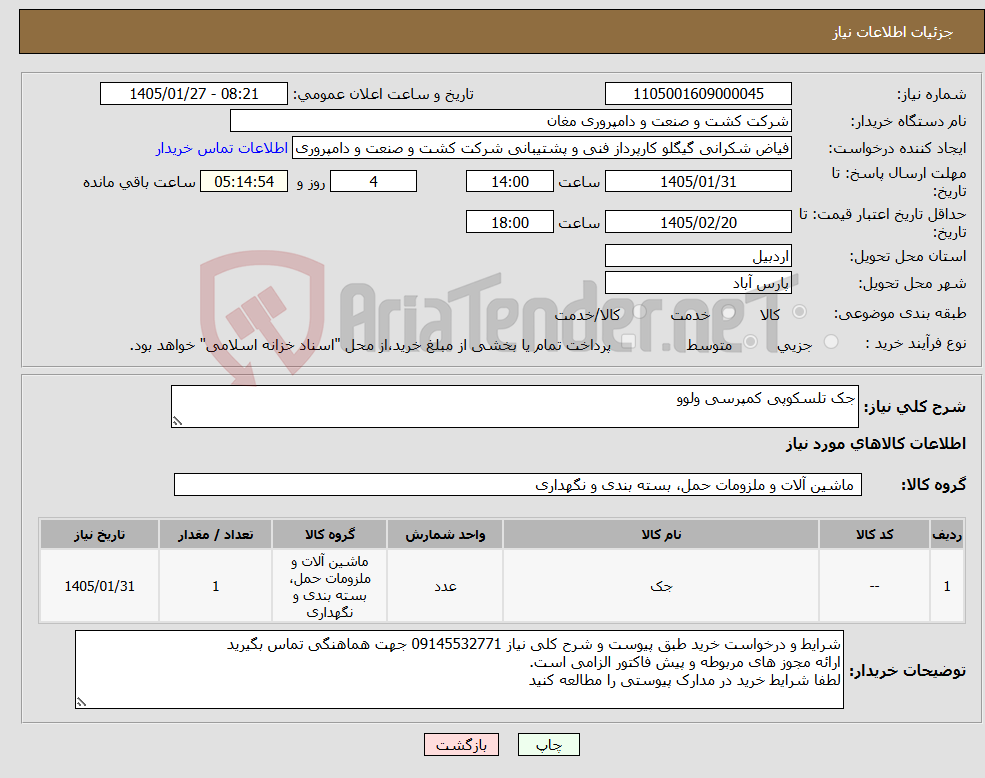This screenshot has height=778, width=985.
Task: Click the Islamic treasury payment note text
Action: (x=370, y=344)
